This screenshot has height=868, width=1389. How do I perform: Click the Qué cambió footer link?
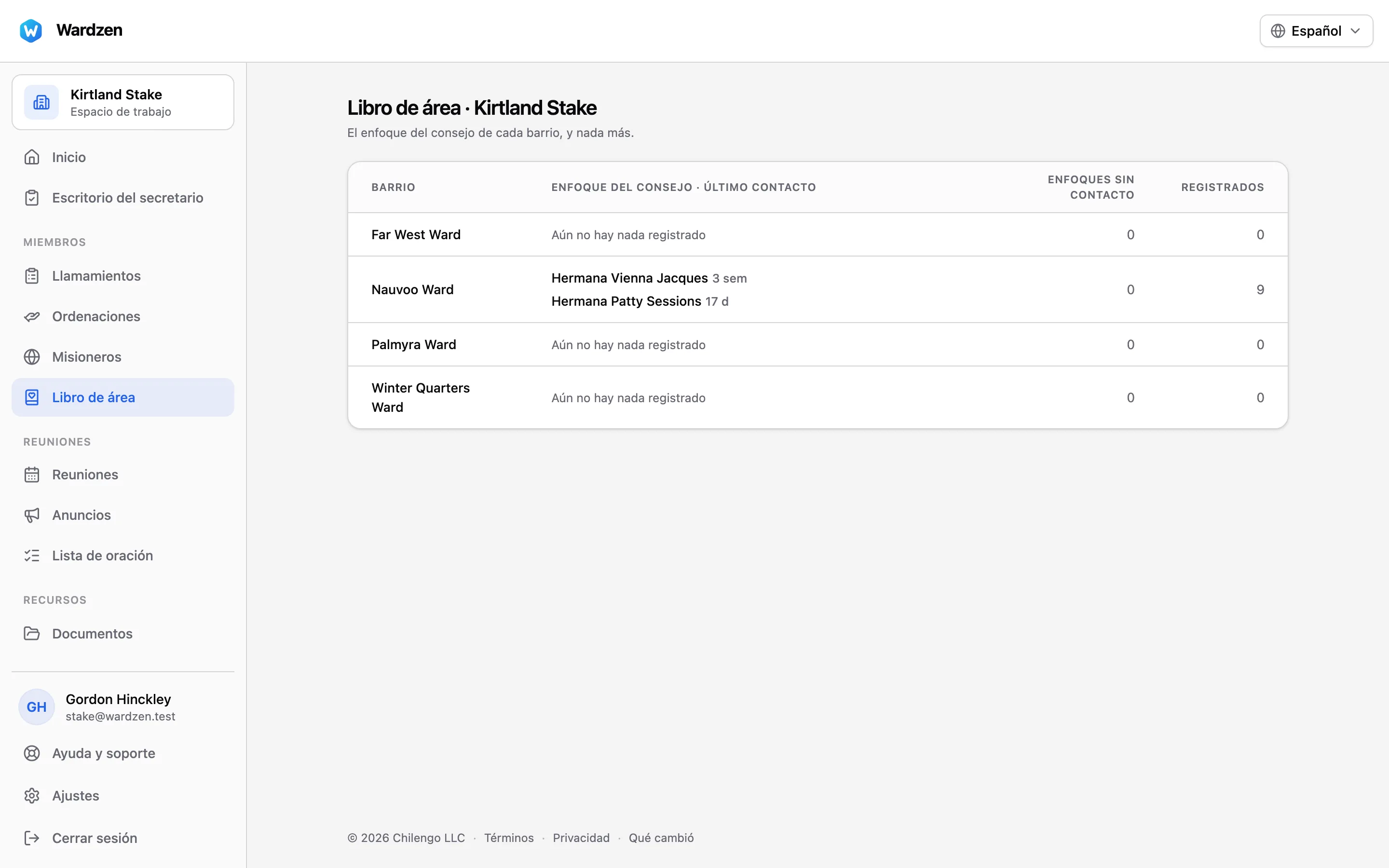click(661, 838)
